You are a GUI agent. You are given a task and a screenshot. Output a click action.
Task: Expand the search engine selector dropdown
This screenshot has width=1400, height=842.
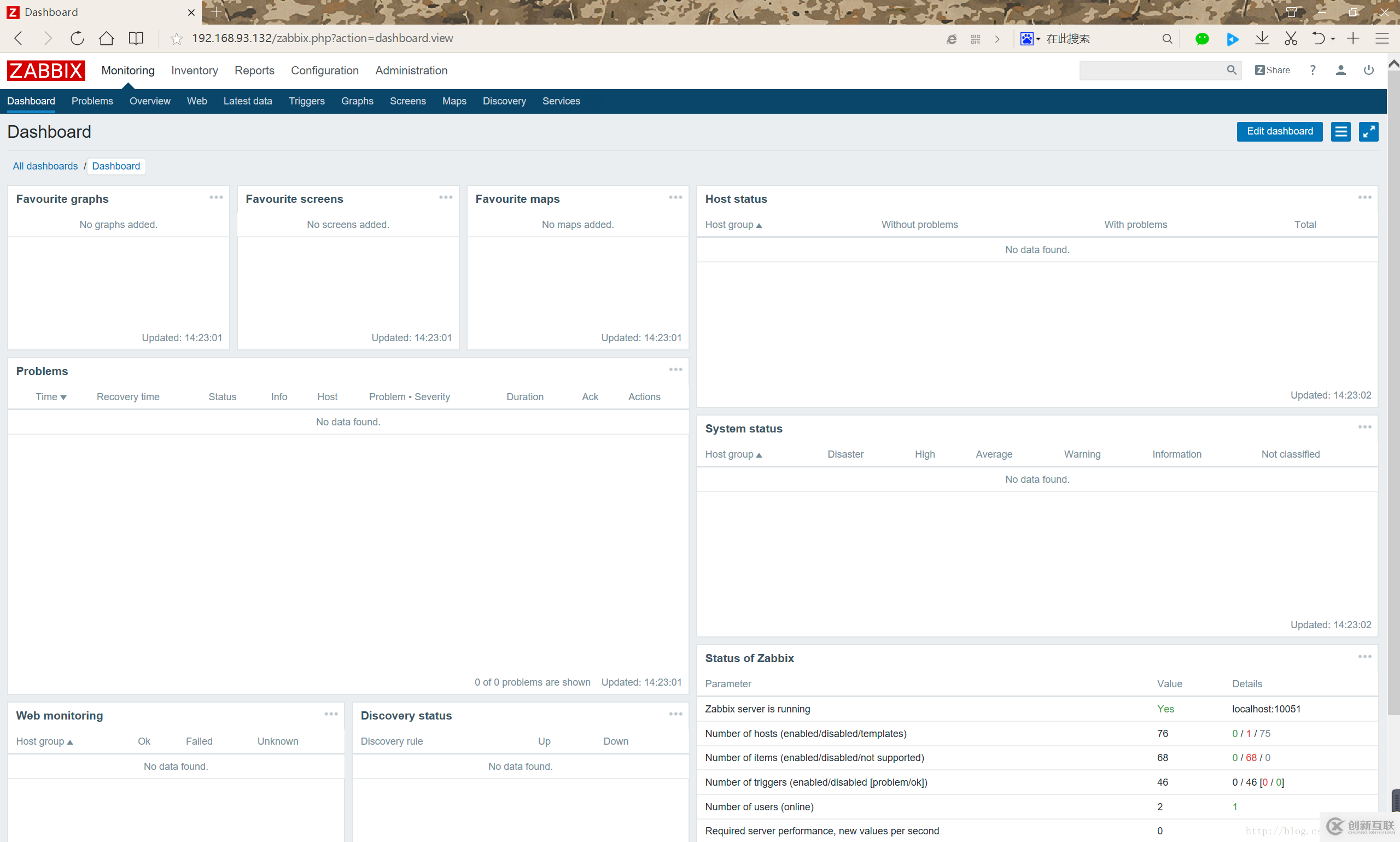click(x=1030, y=39)
